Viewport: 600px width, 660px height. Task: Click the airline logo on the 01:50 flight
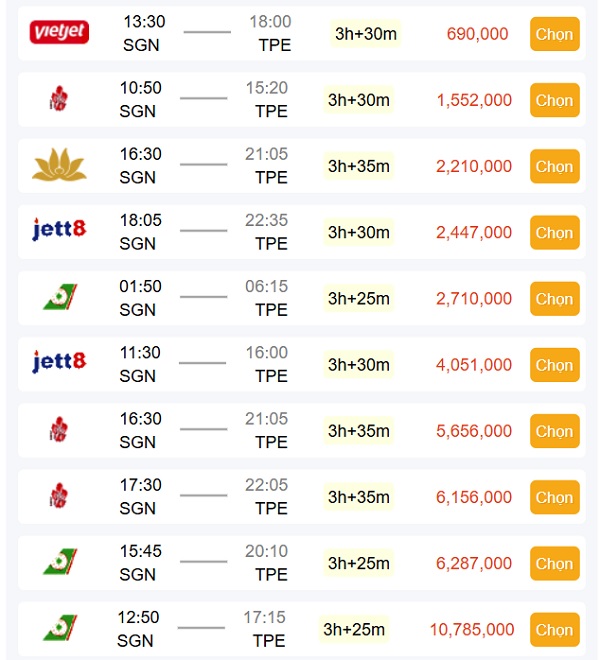60,297
